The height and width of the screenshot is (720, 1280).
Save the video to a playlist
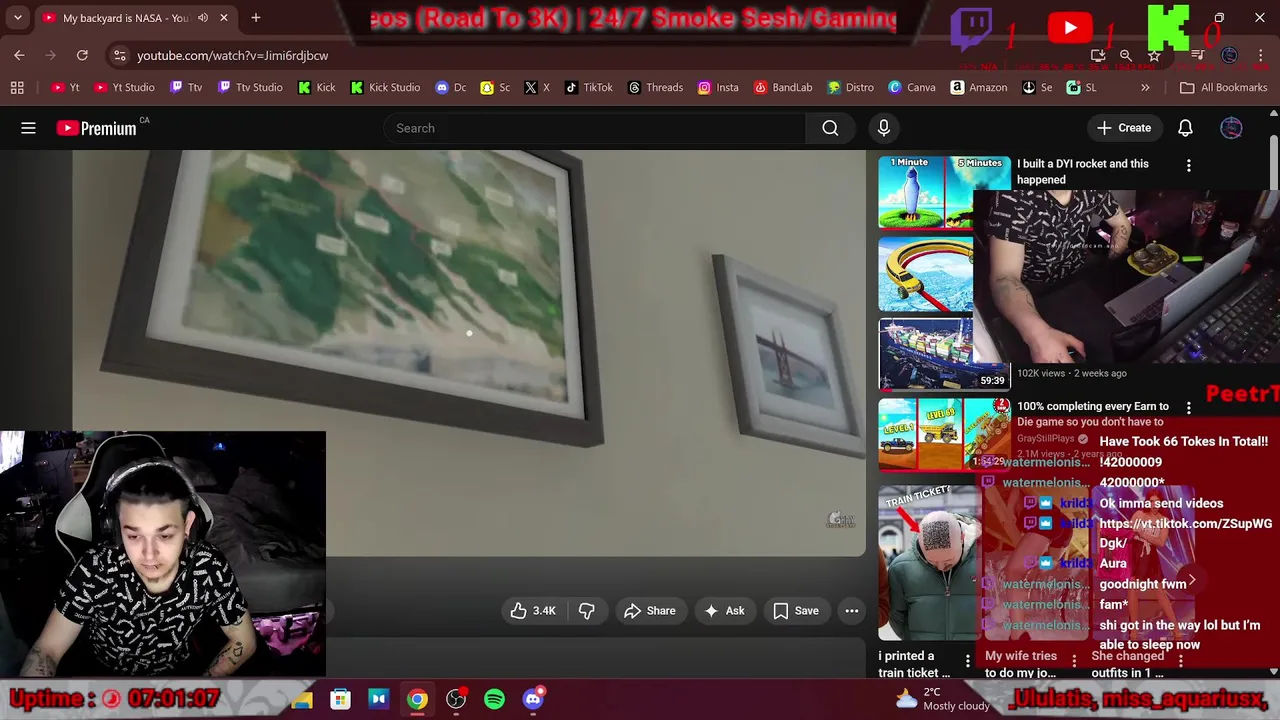point(796,611)
